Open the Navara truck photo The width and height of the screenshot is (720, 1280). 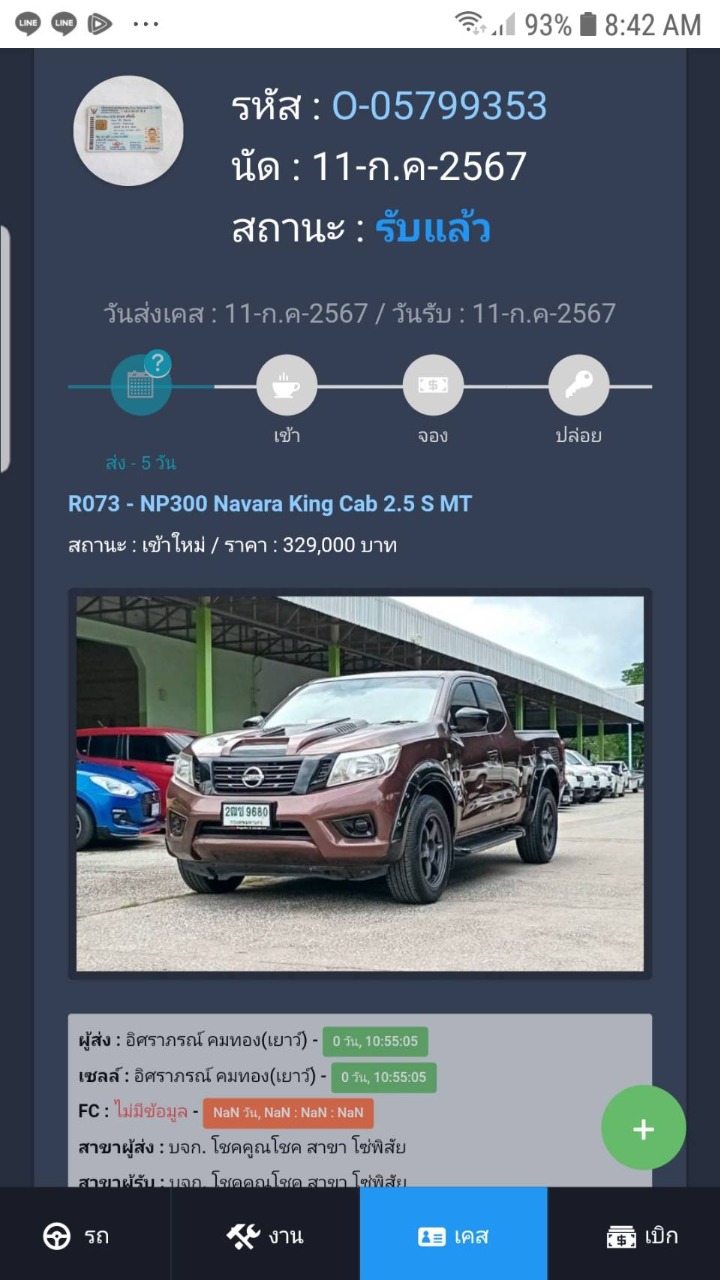360,784
